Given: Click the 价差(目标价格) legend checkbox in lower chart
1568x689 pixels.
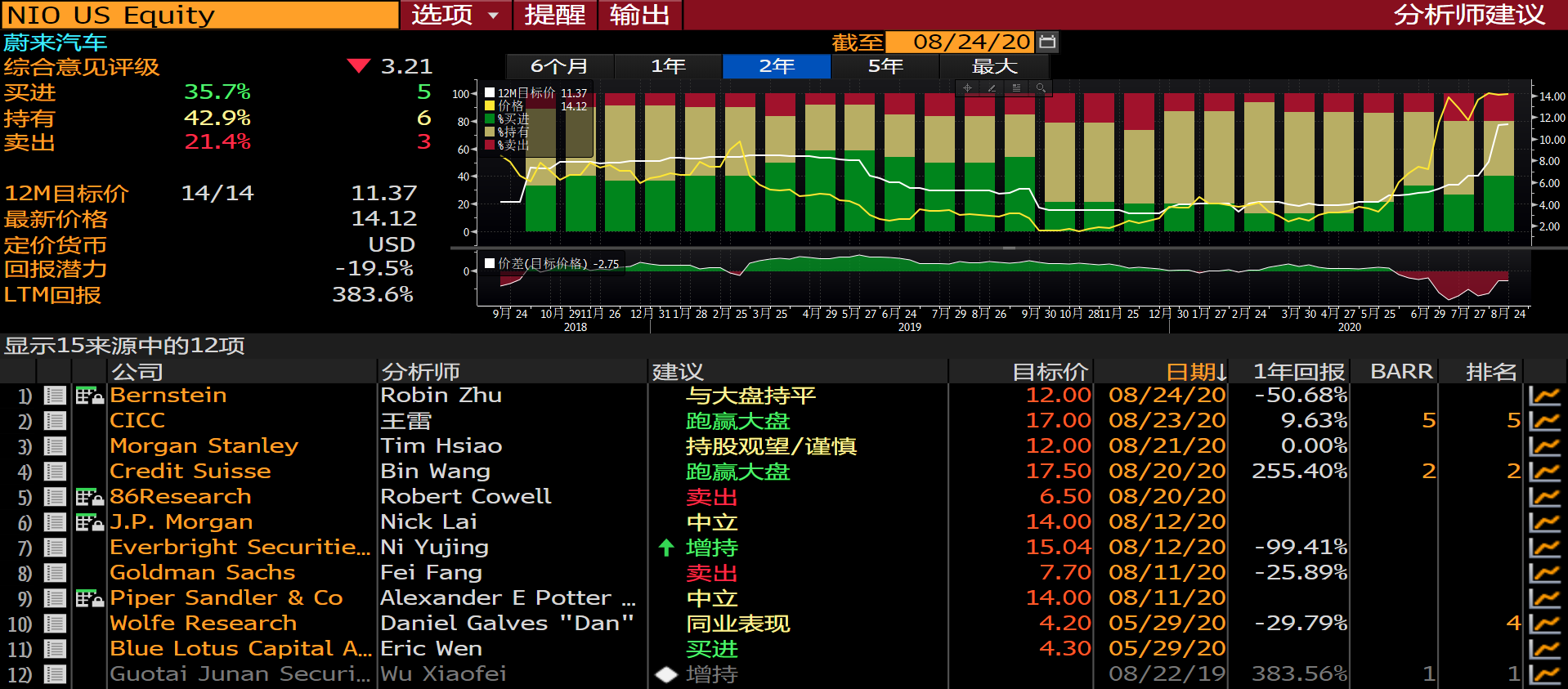Looking at the screenshot, I should (490, 263).
